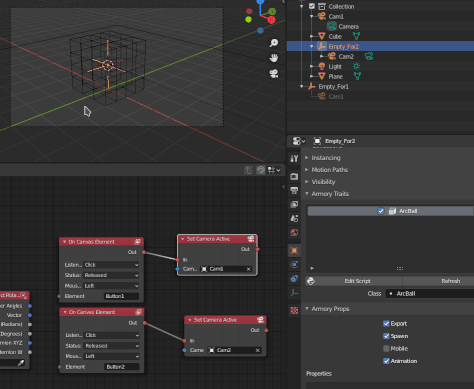Open the Object Constraints tab icon
The width and height of the screenshot is (474, 389).
pos(294,279)
